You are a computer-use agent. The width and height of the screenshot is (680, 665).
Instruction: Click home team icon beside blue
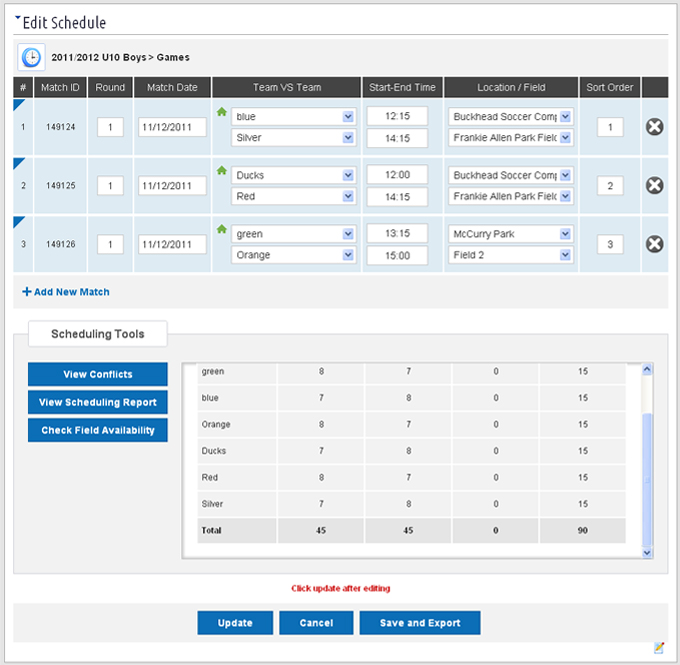(x=222, y=112)
